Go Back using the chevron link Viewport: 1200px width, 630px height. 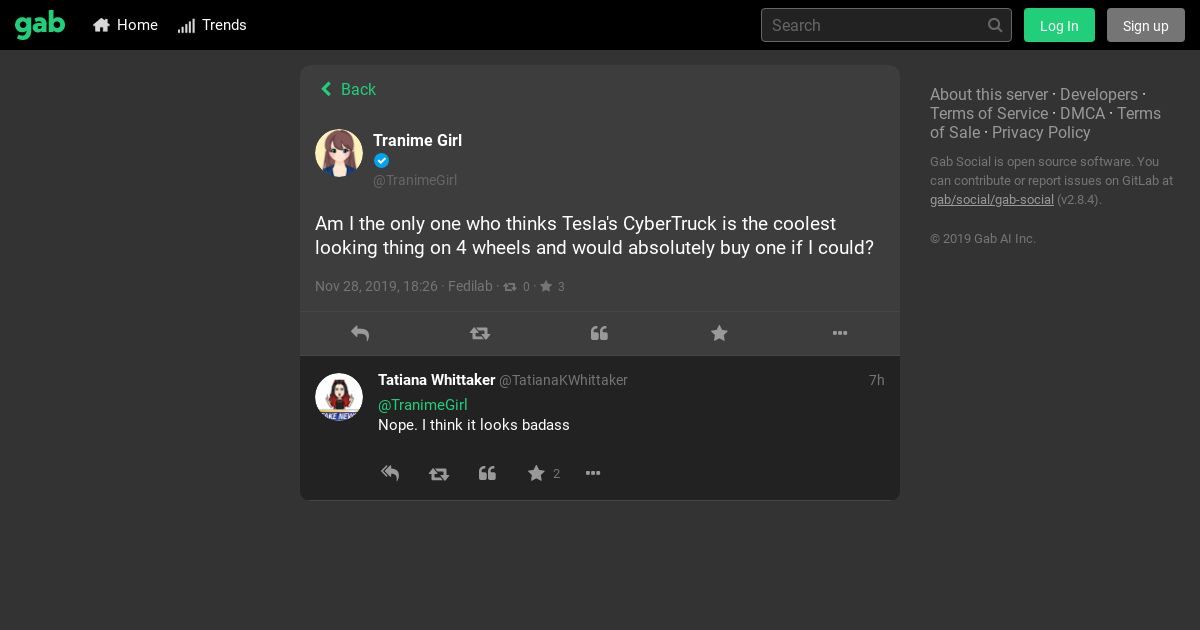[x=348, y=89]
